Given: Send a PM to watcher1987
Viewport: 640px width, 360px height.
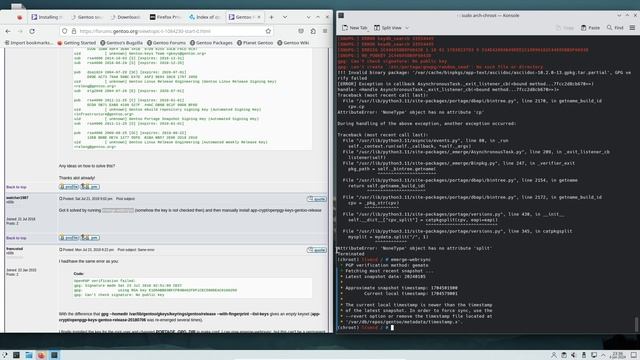Looking at the screenshot, I should [x=90, y=238].
